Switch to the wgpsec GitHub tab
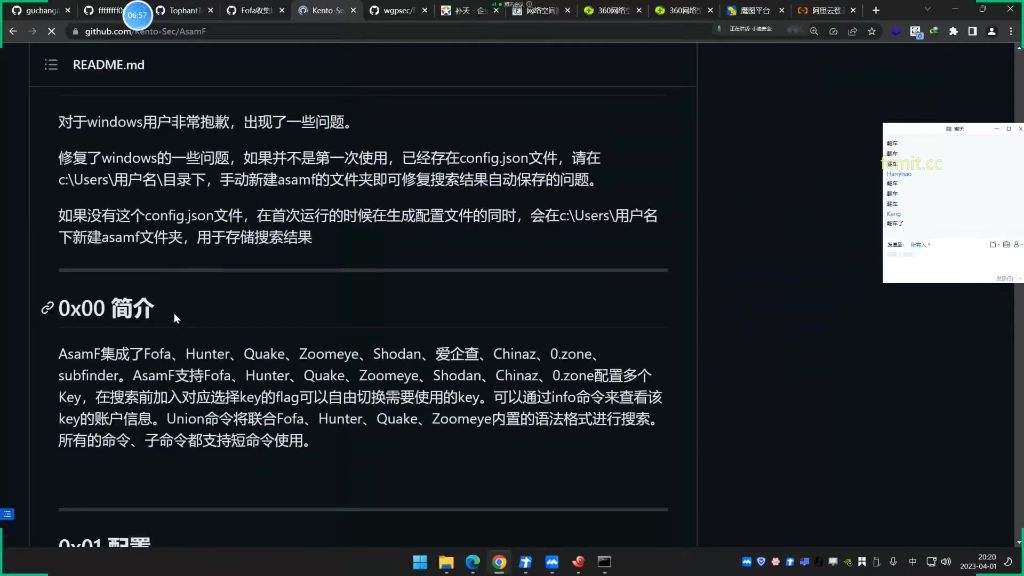 (x=399, y=10)
